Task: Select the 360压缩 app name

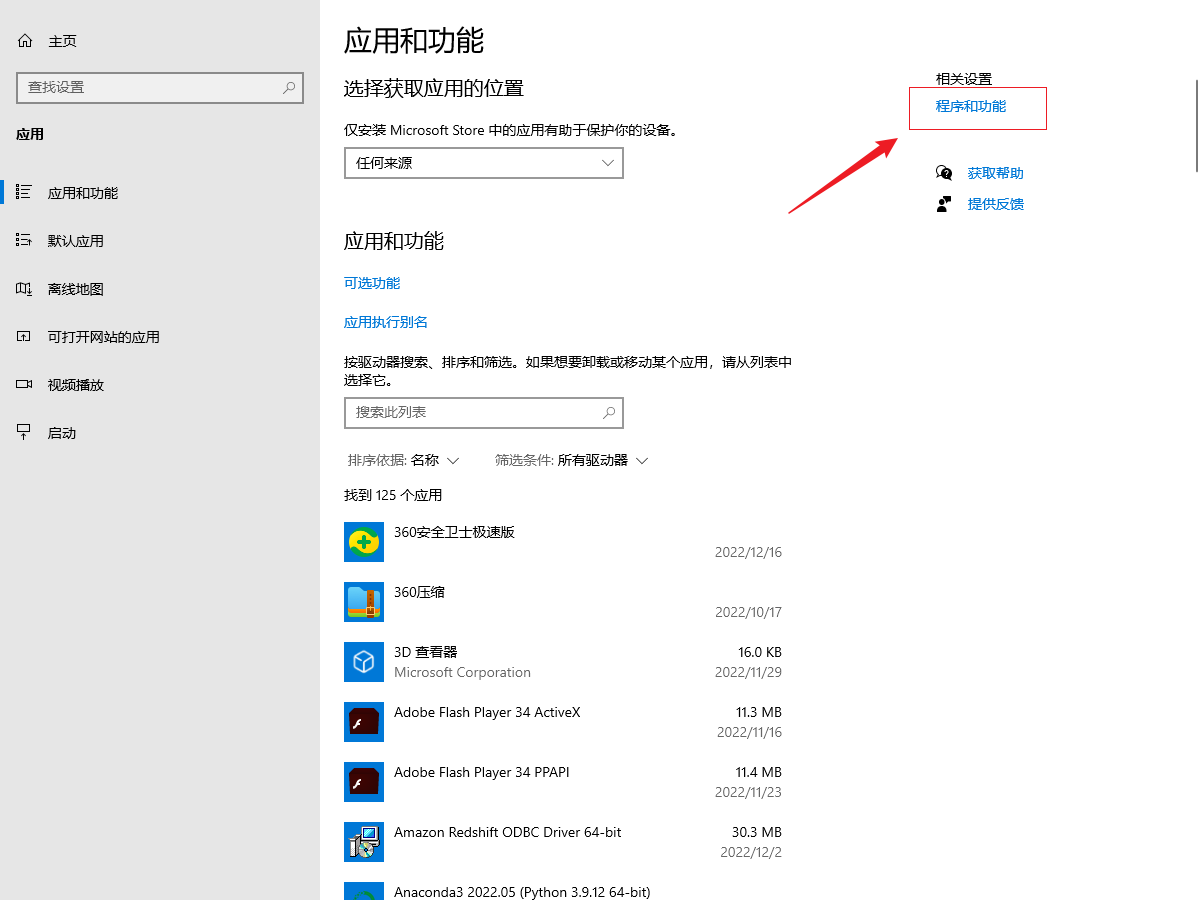Action: point(419,592)
